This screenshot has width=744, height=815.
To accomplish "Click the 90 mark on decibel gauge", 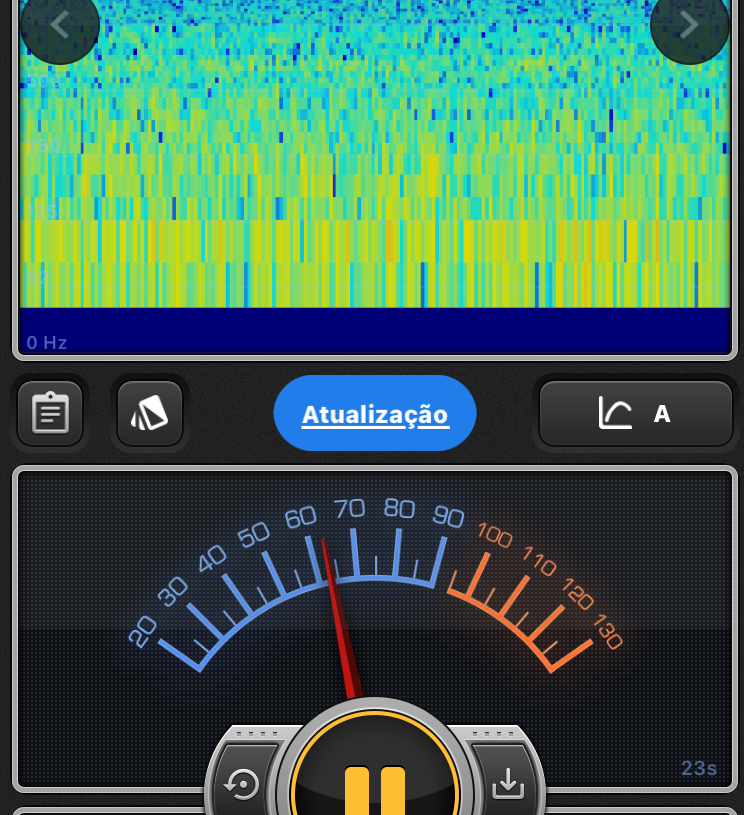I will click(448, 516).
